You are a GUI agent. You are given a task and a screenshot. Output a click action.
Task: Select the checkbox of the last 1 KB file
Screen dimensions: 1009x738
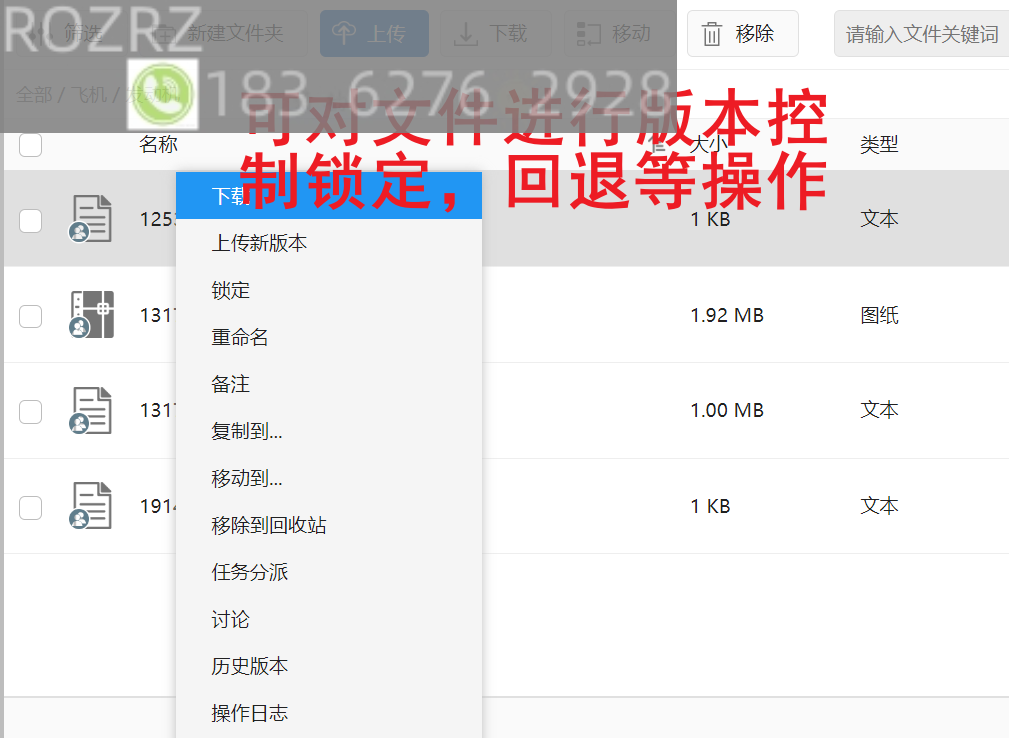click(31, 507)
